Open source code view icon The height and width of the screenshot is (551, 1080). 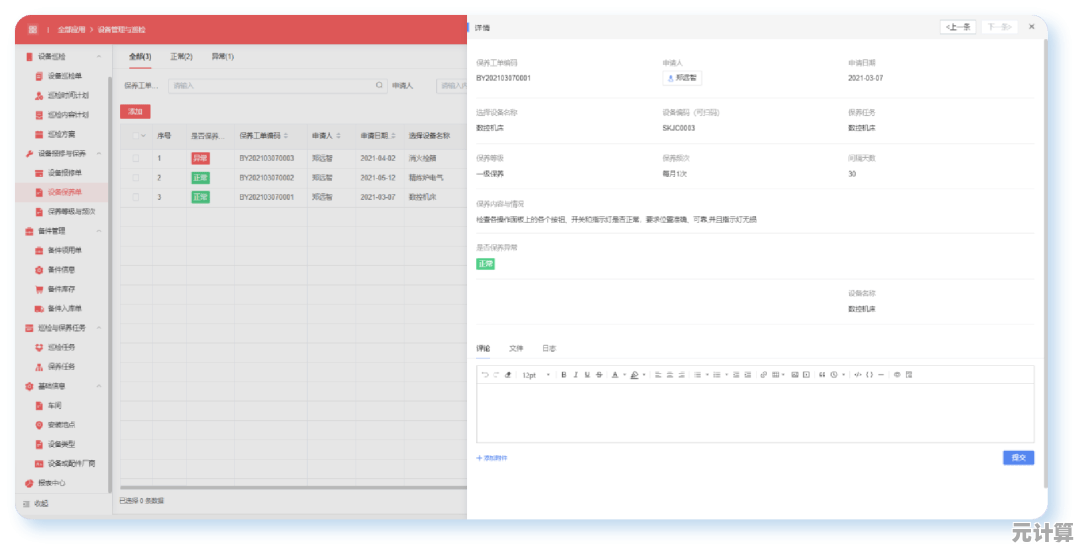pyautogui.click(x=858, y=375)
